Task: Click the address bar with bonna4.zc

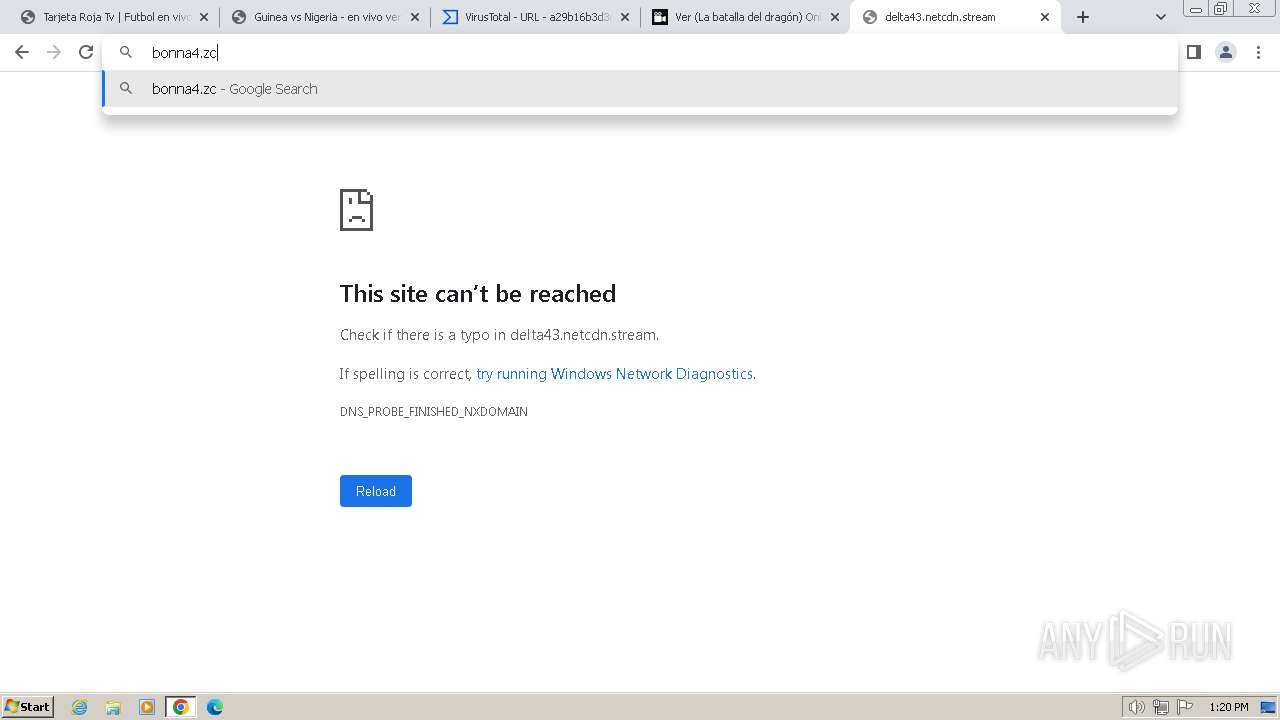Action: [x=640, y=53]
